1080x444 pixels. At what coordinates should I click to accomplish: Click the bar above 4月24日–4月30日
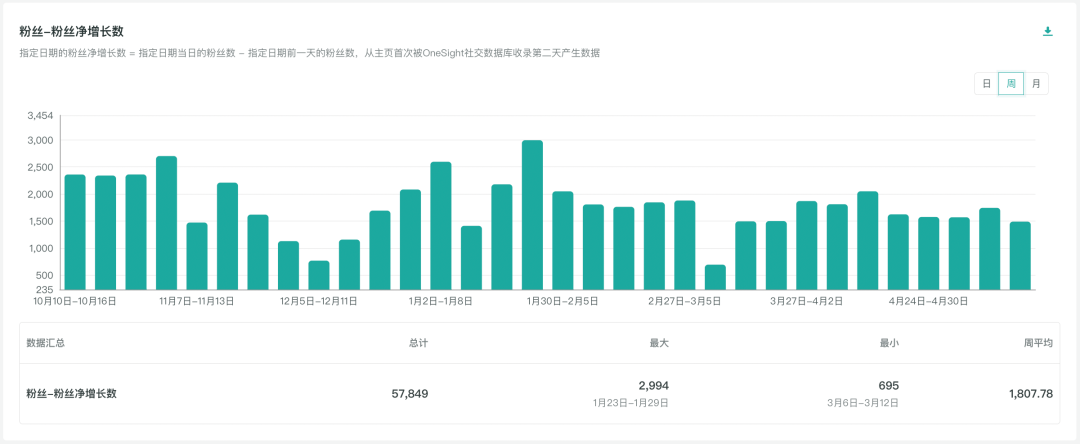tap(929, 253)
